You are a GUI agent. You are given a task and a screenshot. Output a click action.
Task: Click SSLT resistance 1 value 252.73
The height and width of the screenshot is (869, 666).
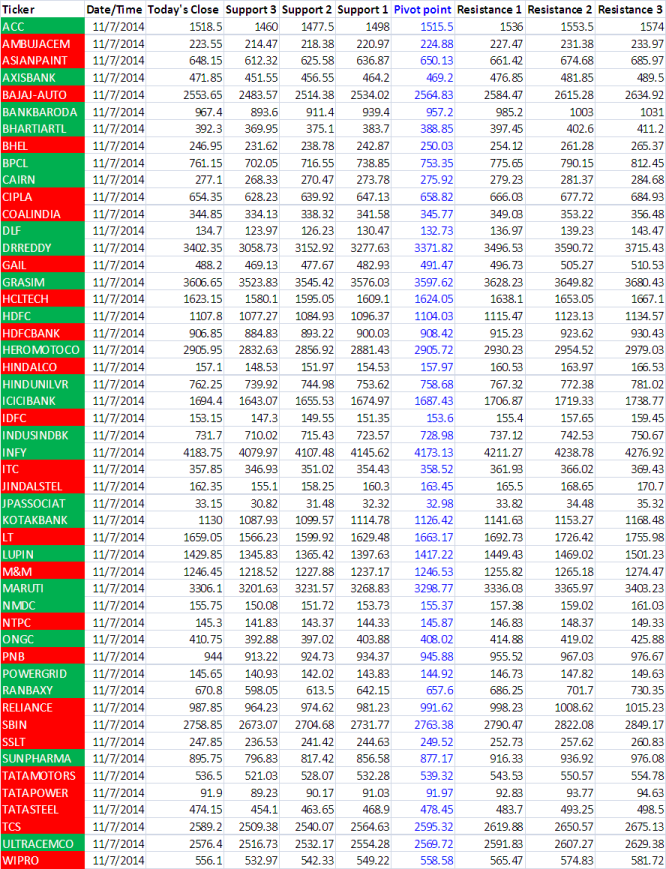click(x=506, y=742)
